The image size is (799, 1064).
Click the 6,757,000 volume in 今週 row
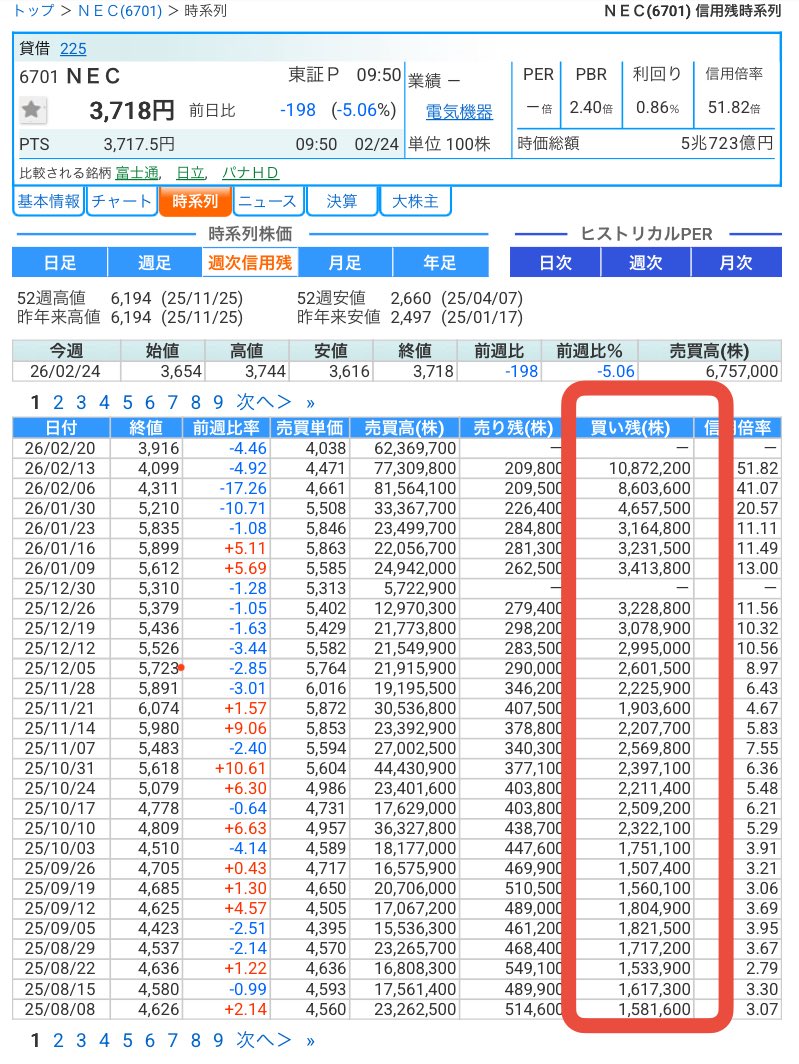click(x=741, y=372)
